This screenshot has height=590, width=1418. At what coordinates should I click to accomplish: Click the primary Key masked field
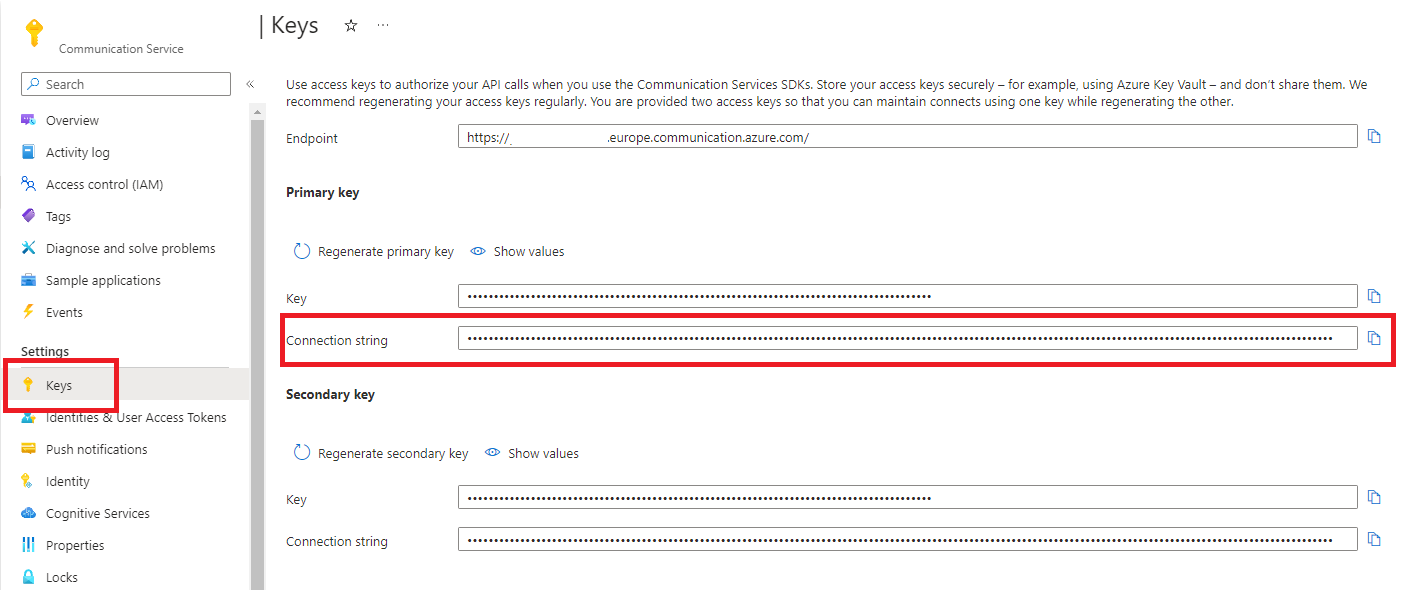[x=908, y=296]
